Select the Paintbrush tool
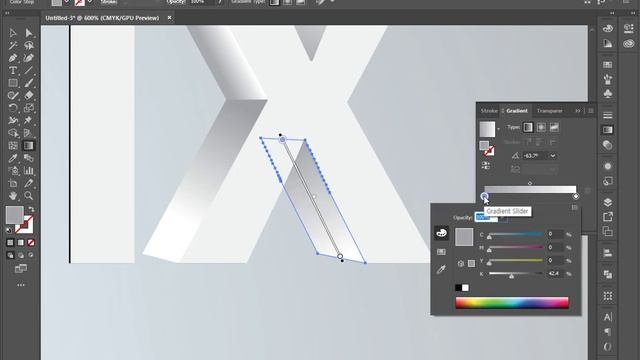 (x=29, y=83)
